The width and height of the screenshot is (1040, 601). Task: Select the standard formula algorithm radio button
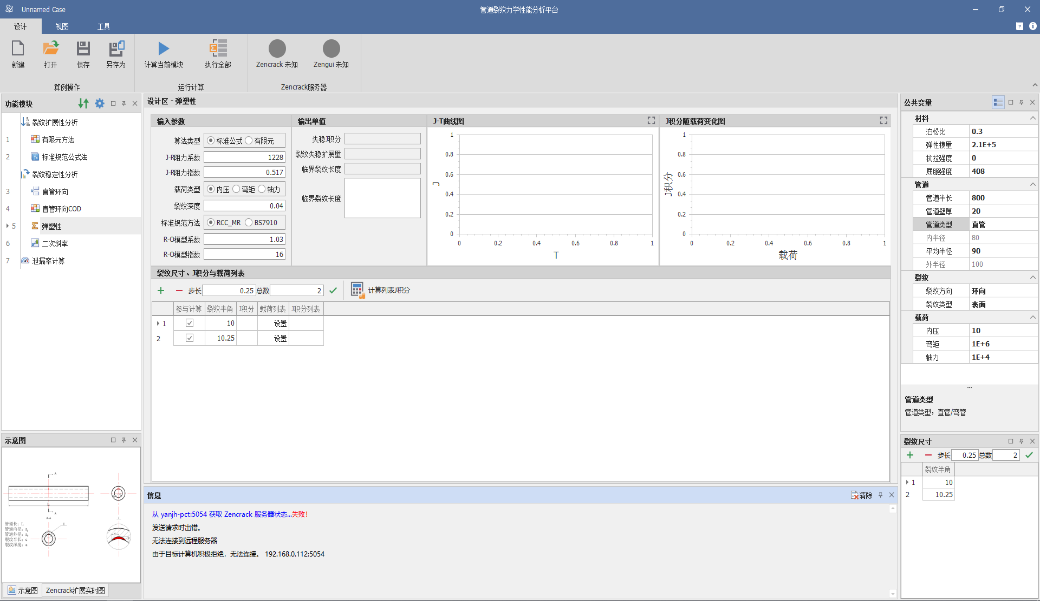coord(211,141)
